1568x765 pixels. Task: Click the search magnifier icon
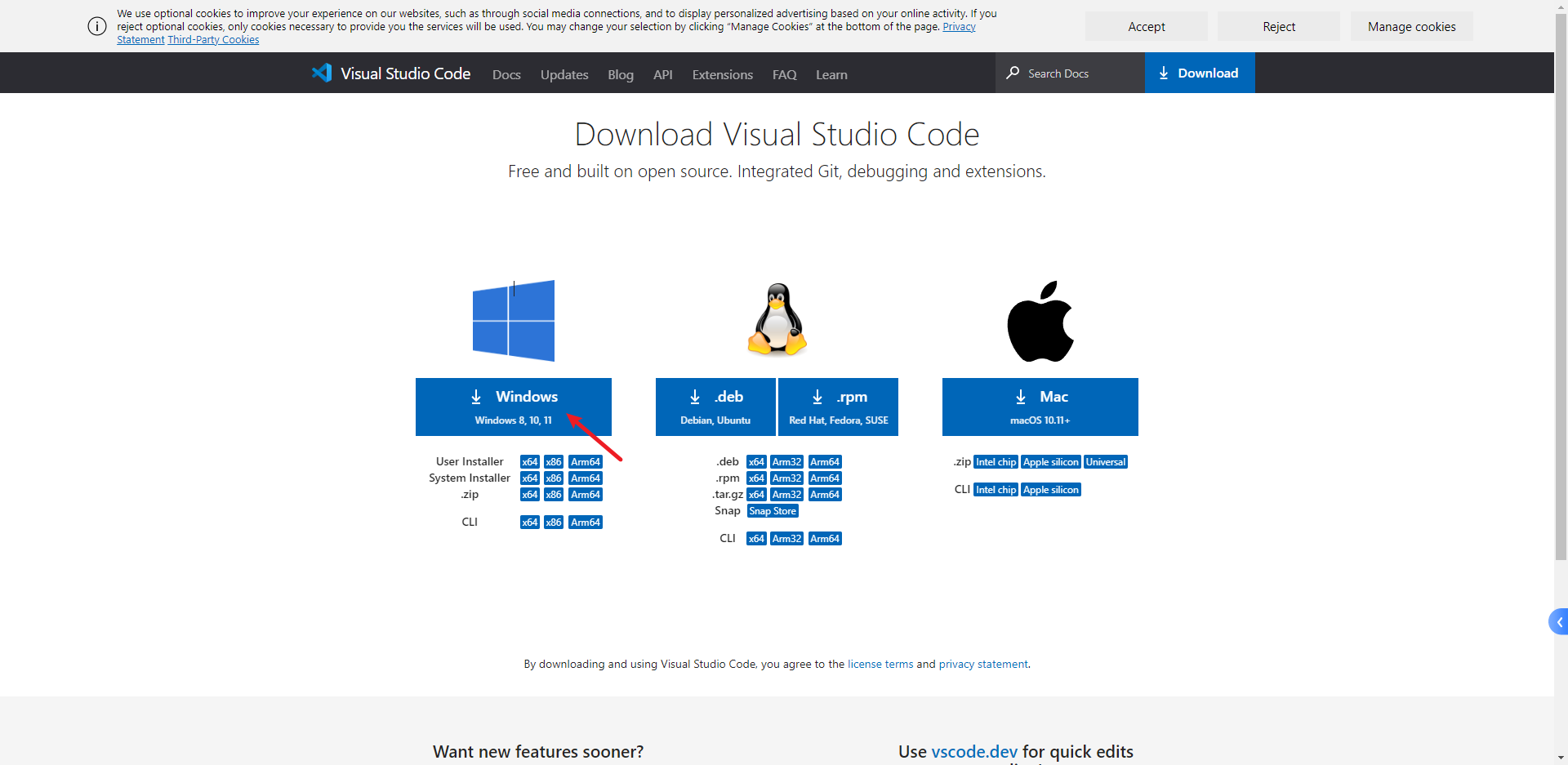pyautogui.click(x=1013, y=73)
